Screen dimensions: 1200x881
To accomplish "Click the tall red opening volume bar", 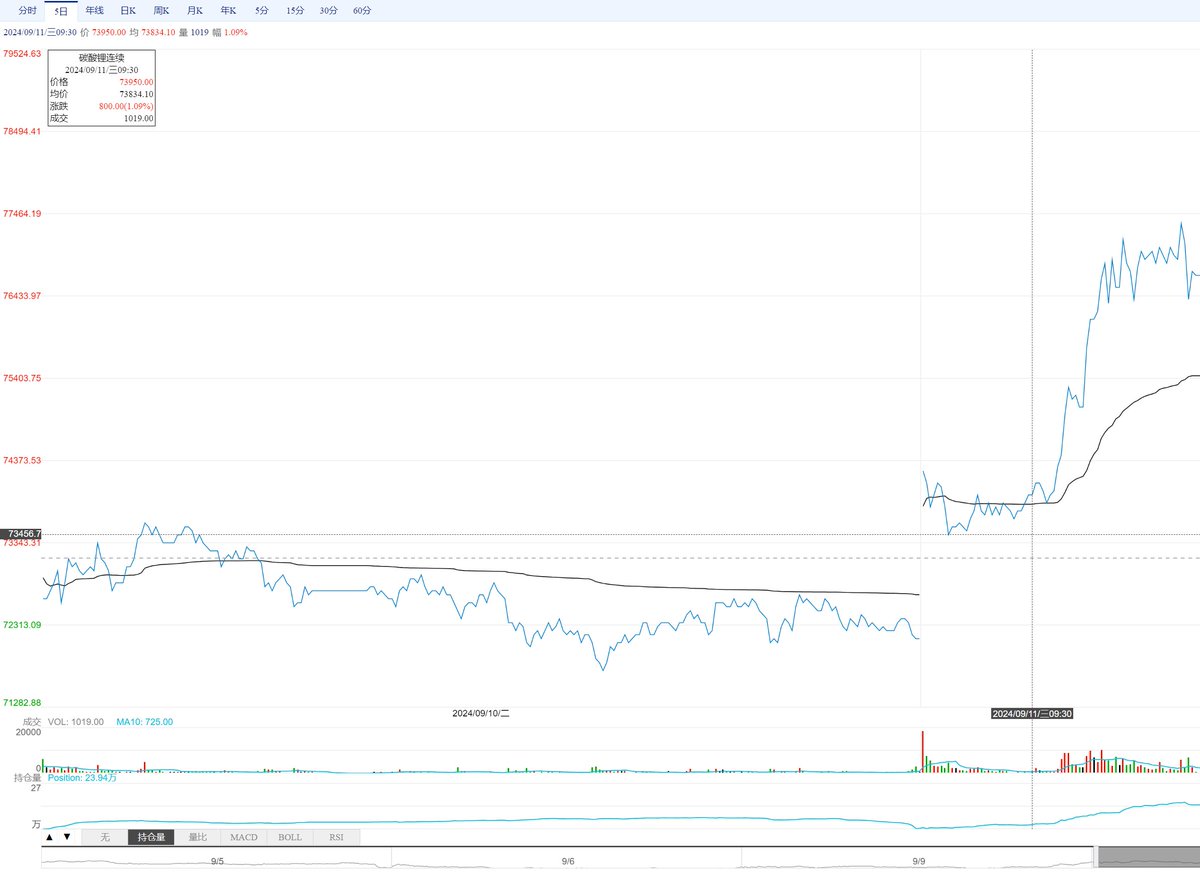I will pos(922,750).
